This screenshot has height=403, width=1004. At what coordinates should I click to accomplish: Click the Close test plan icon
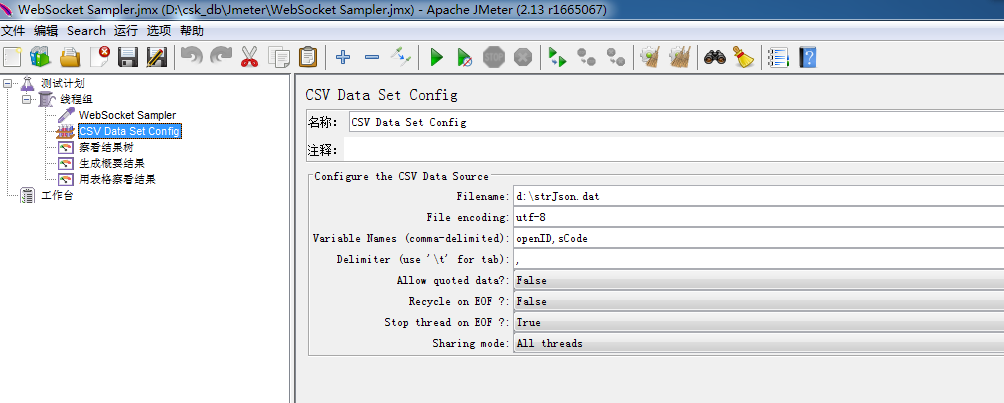pos(99,57)
